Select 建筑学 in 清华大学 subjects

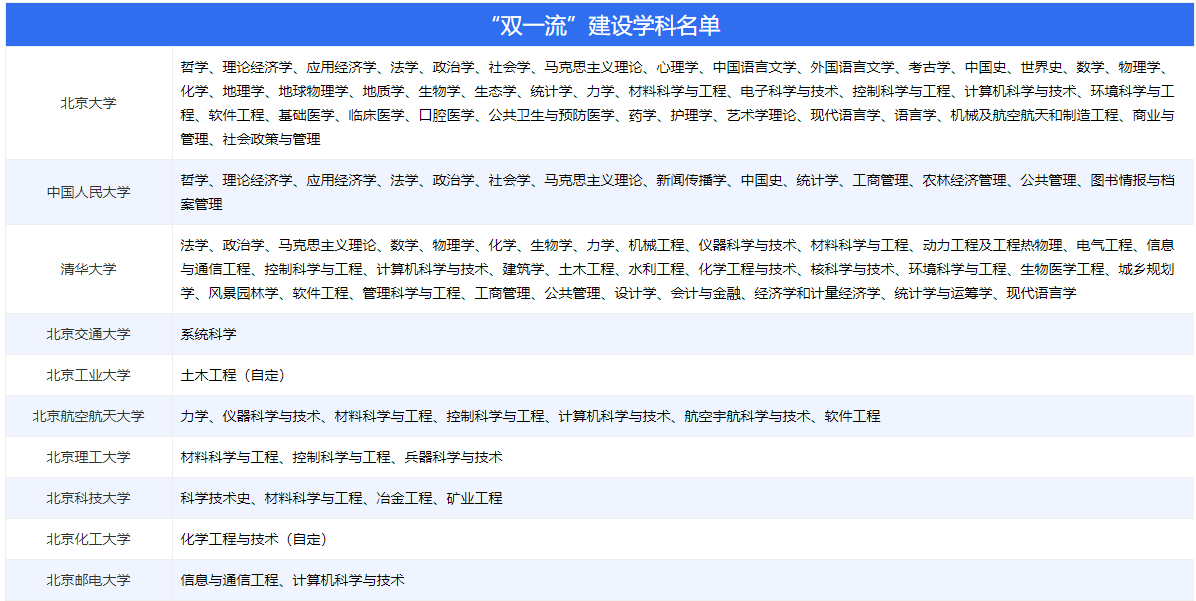[524, 270]
